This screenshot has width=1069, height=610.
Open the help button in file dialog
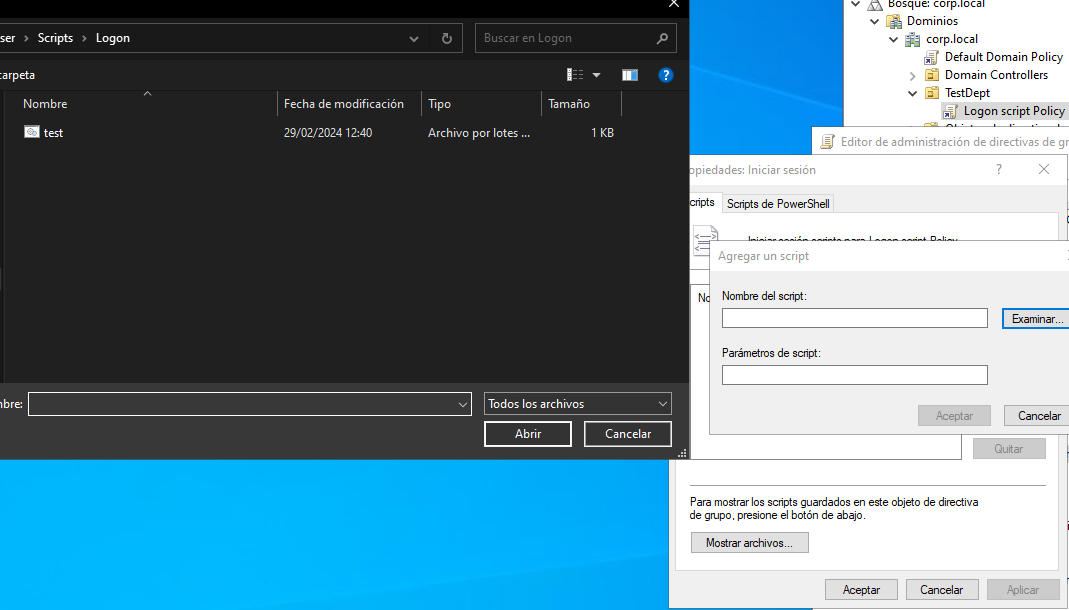[665, 75]
